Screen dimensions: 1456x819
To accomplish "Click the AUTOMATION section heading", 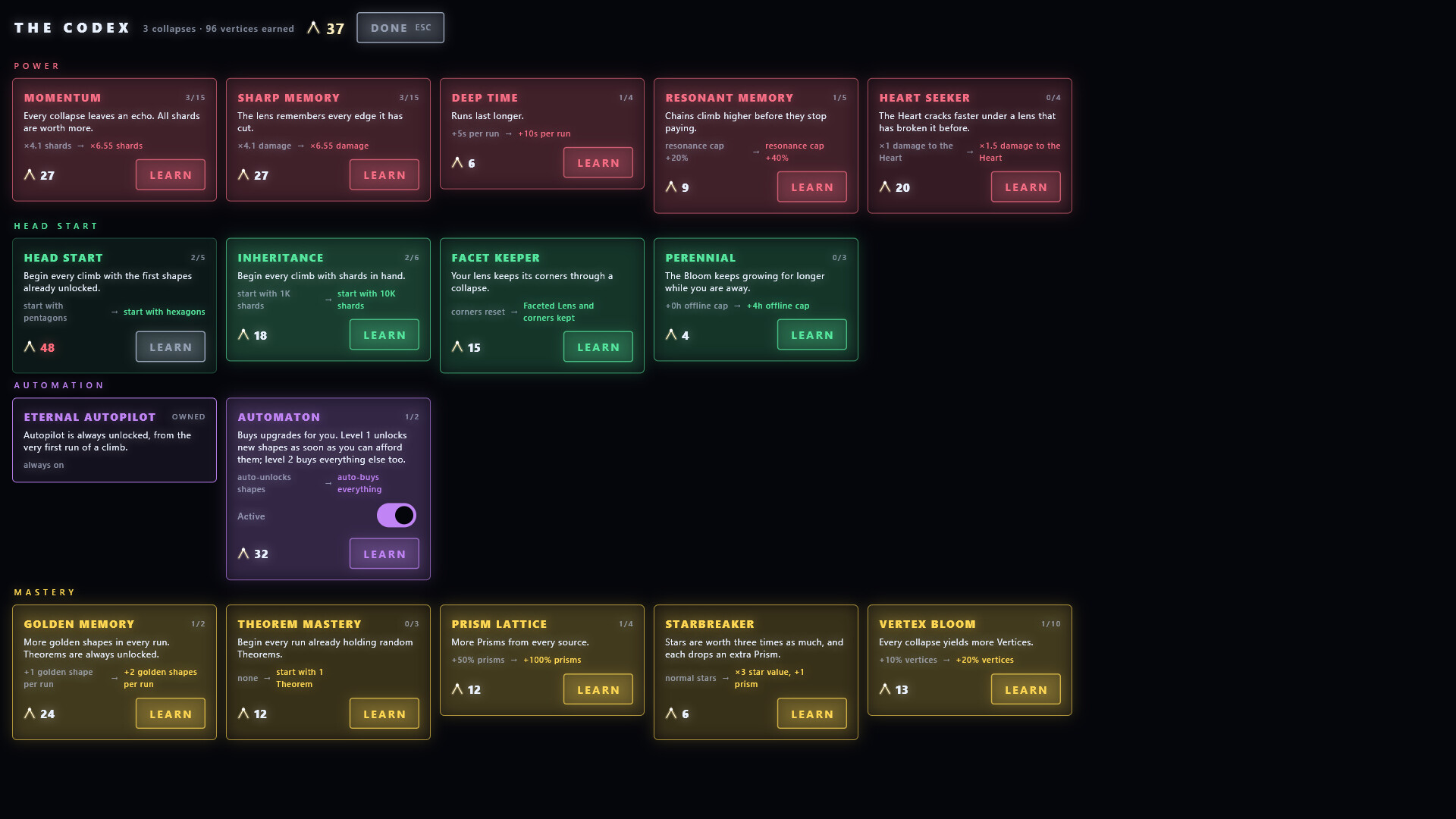I will tap(58, 386).
